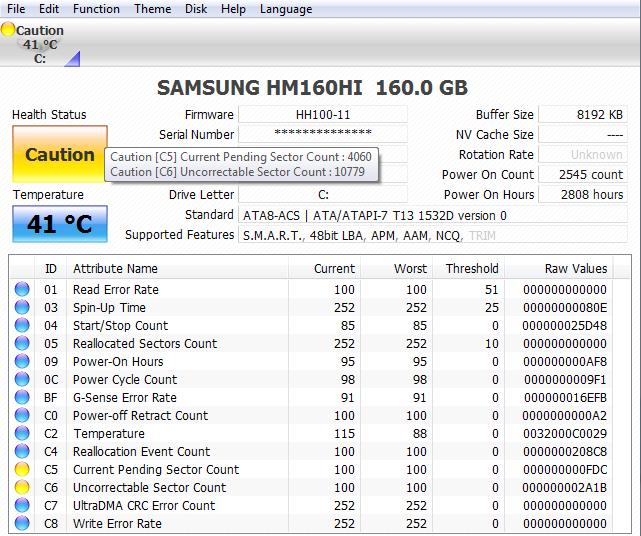
Task: Select the UltraDMA CRC Error Count name
Action: pos(144,505)
